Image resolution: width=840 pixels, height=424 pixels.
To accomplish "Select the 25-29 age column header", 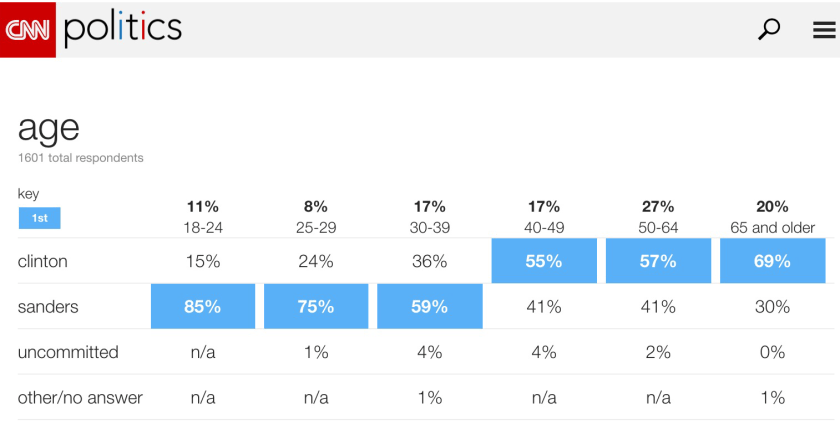I will pos(316,217).
